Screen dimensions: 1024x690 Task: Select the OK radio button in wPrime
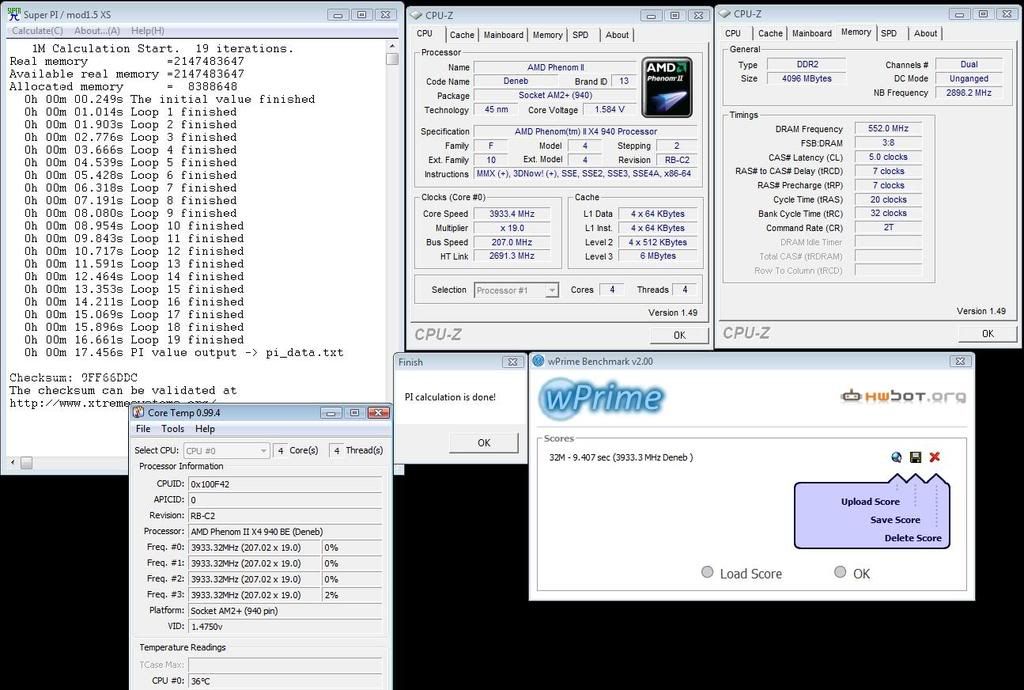pyautogui.click(x=840, y=572)
